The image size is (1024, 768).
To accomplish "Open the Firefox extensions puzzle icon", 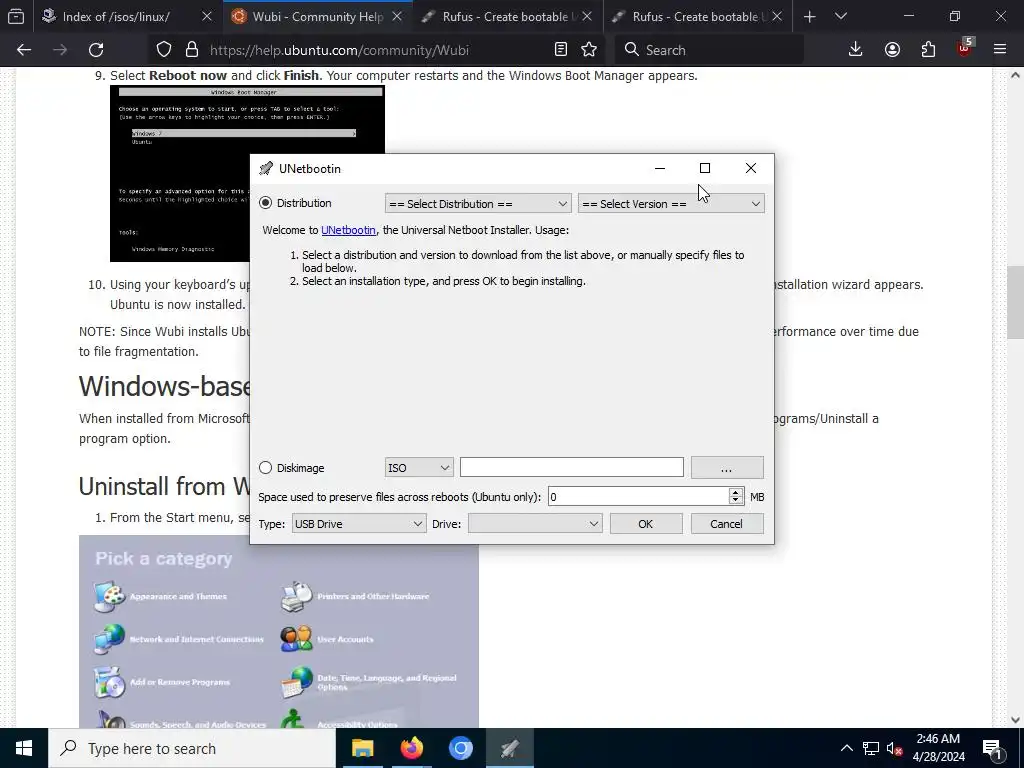I will [x=928, y=50].
